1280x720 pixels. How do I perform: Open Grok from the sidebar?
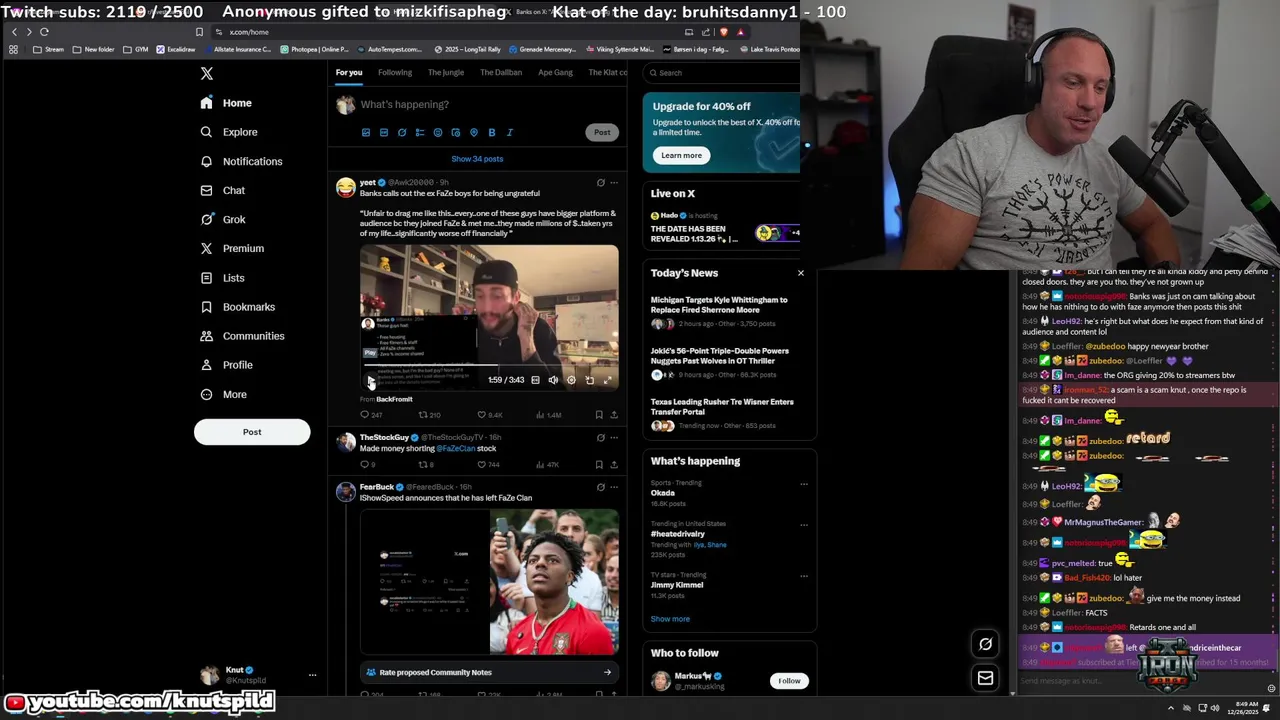click(x=222, y=219)
